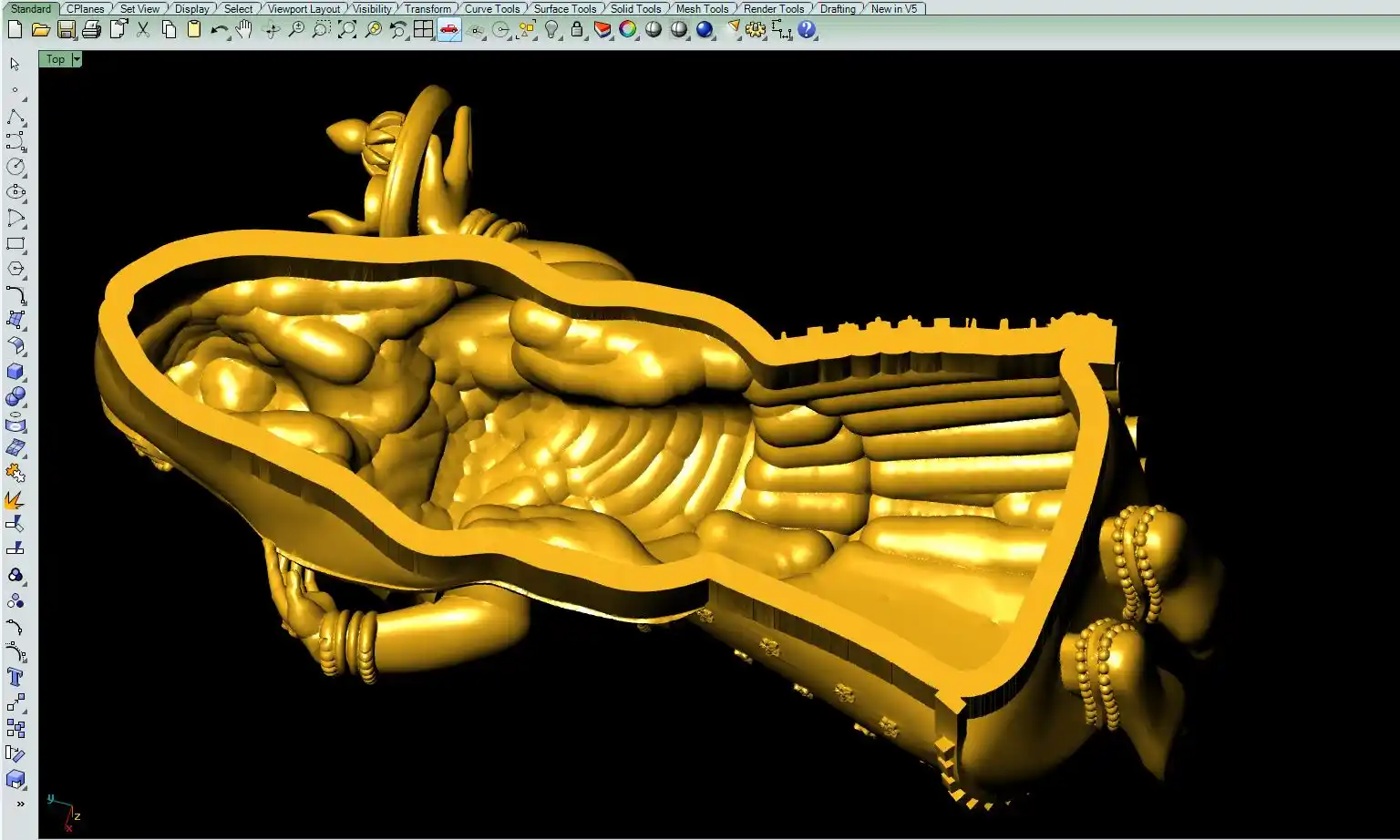This screenshot has width=1400, height=840.
Task: Click the Top viewport title label
Action: click(56, 59)
